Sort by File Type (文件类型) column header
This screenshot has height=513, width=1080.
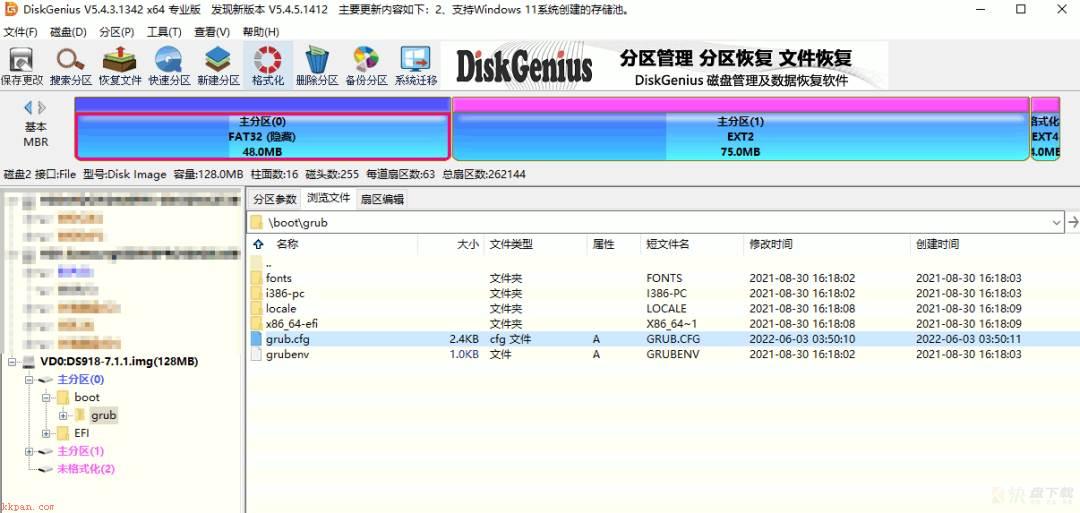511,244
